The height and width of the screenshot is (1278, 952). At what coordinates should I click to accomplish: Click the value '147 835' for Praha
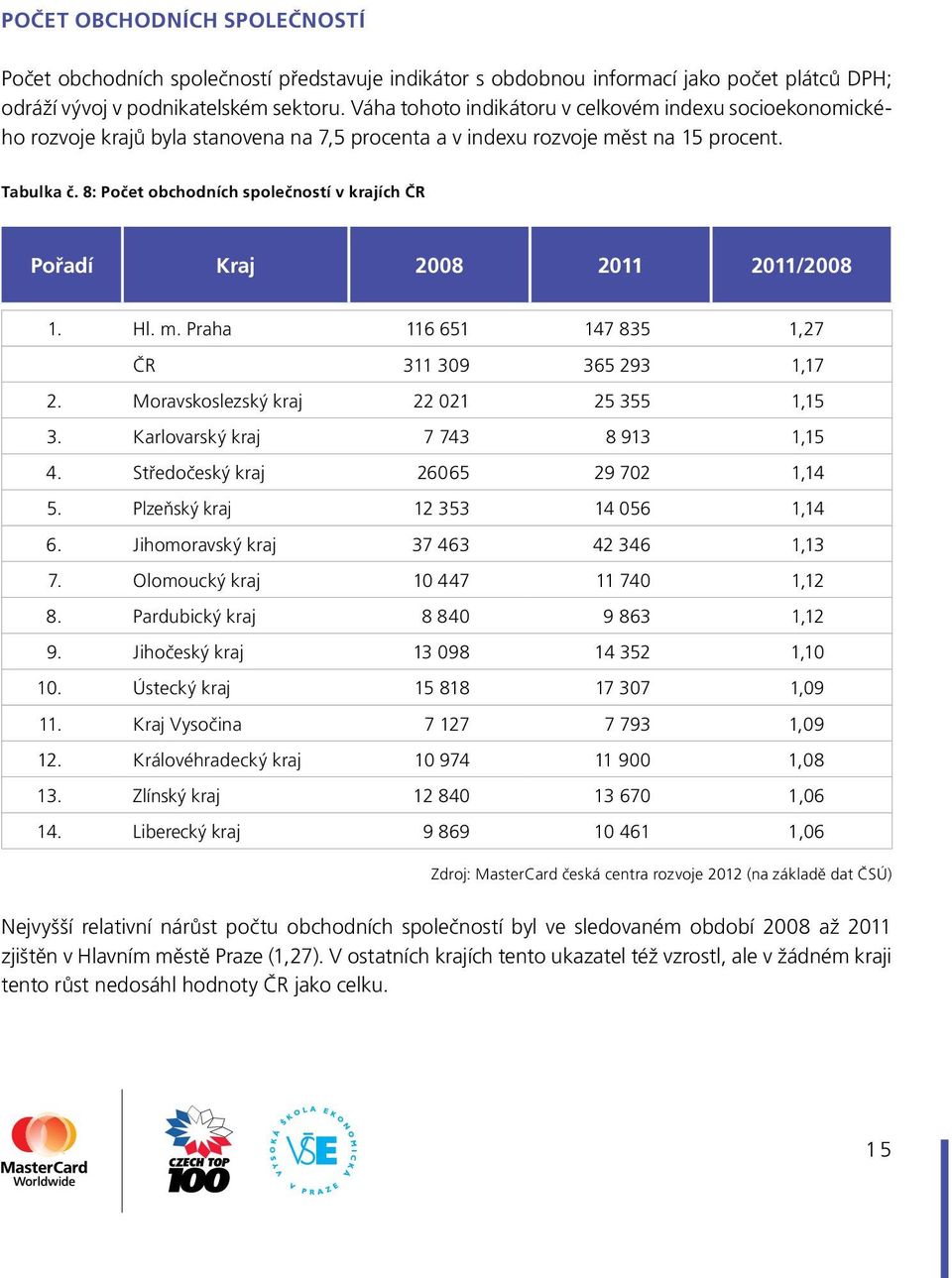point(617,329)
